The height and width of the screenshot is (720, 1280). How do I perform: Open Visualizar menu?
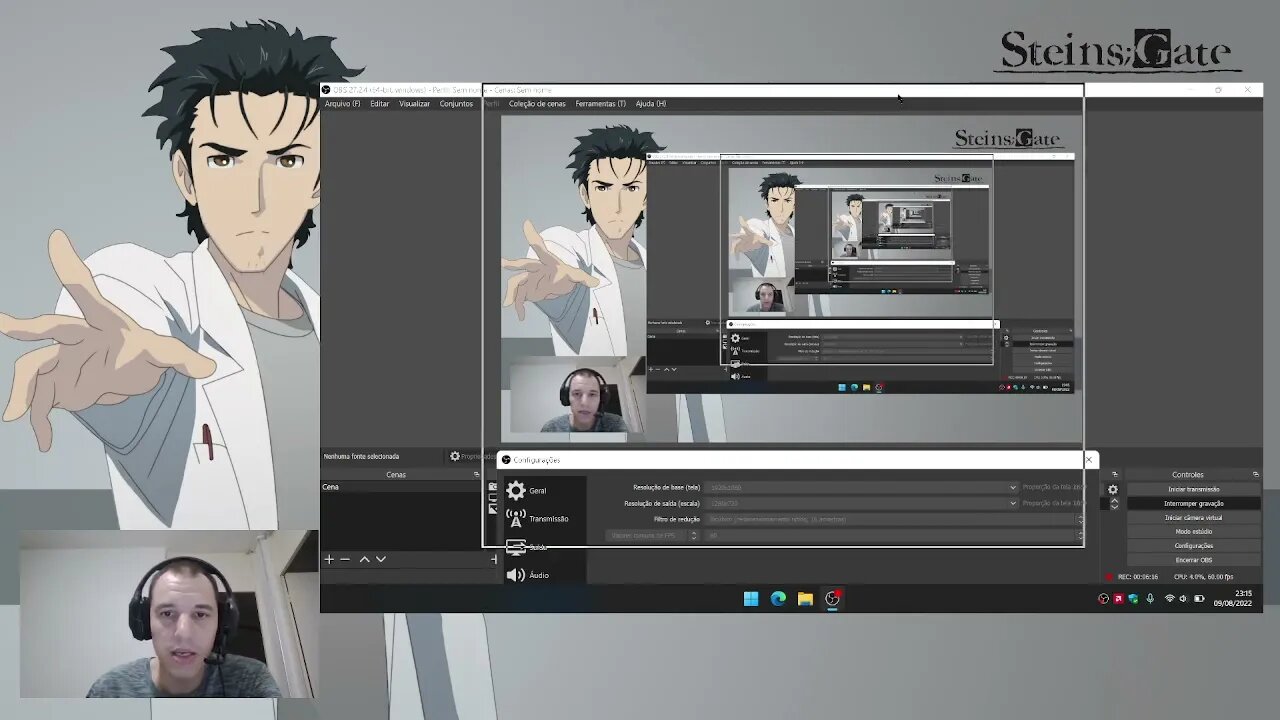[414, 104]
